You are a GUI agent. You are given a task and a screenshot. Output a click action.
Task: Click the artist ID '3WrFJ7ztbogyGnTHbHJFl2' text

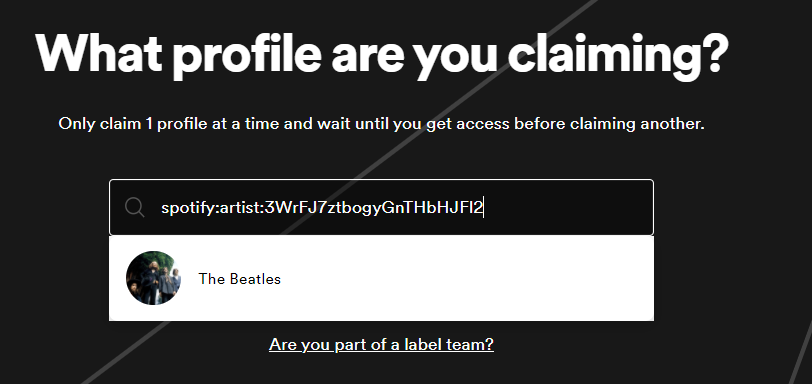coord(373,208)
